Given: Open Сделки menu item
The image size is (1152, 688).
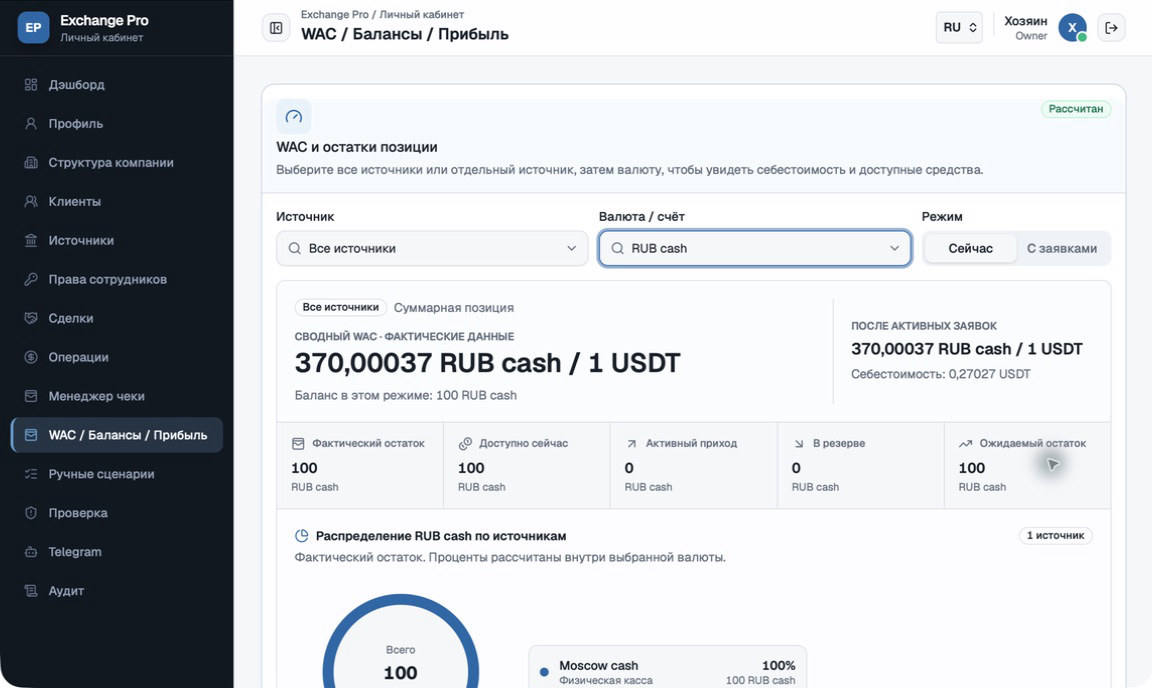Looking at the screenshot, I should (x=116, y=318).
